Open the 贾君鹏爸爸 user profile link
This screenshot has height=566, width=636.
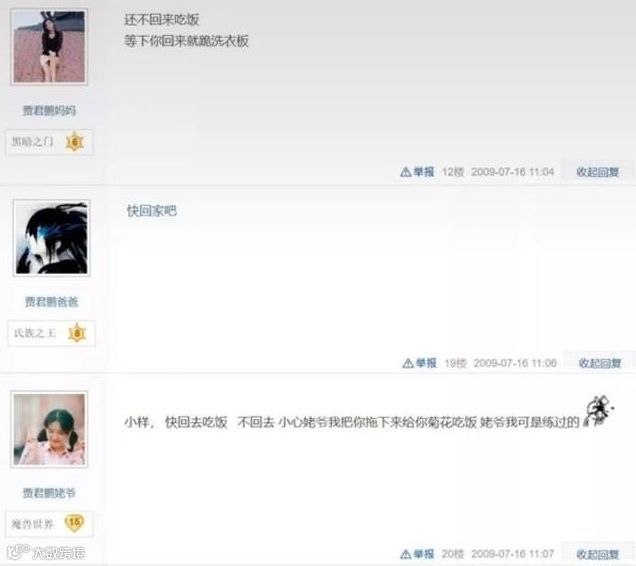coord(52,301)
